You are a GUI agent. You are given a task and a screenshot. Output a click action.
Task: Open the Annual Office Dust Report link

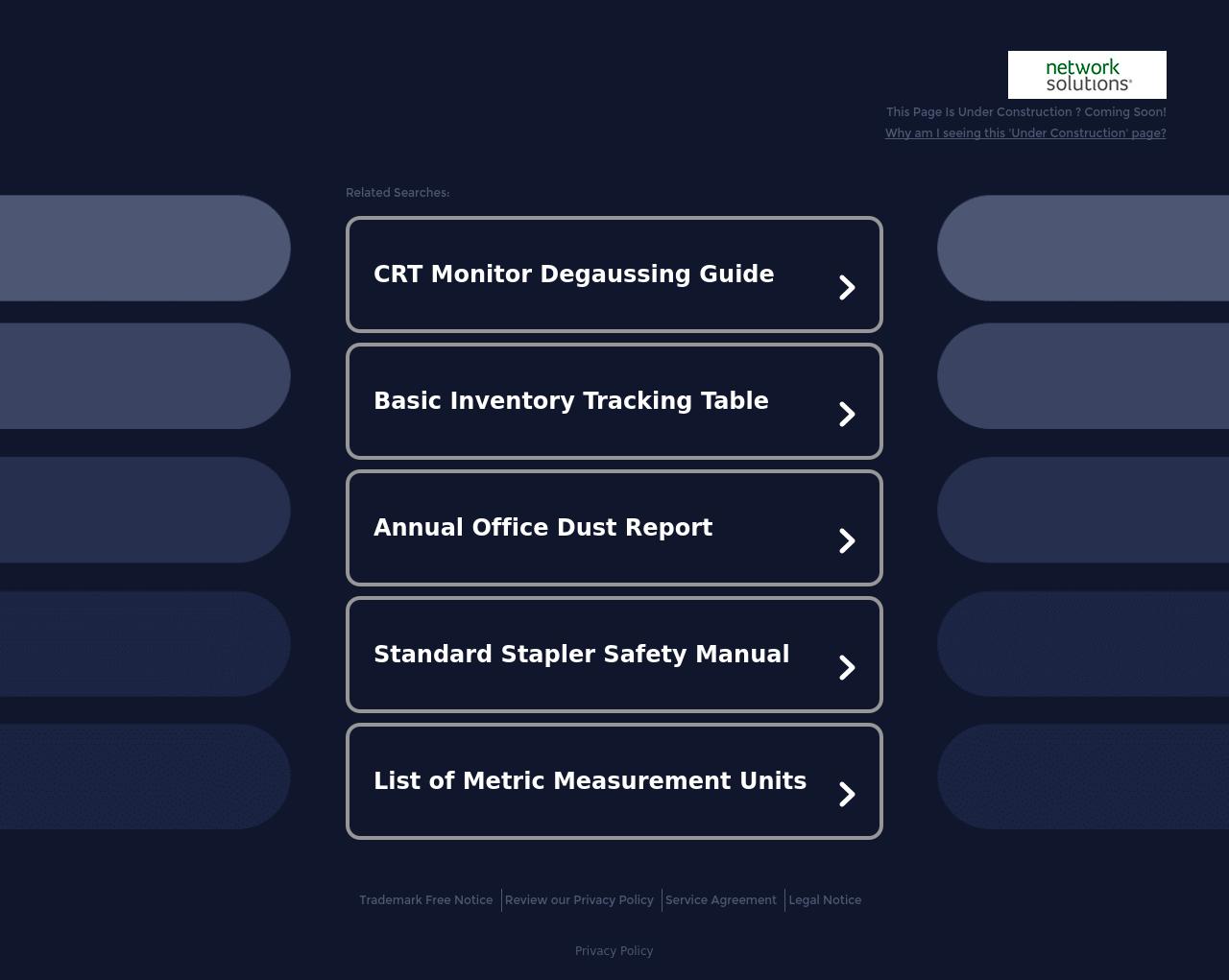pyautogui.click(x=542, y=528)
